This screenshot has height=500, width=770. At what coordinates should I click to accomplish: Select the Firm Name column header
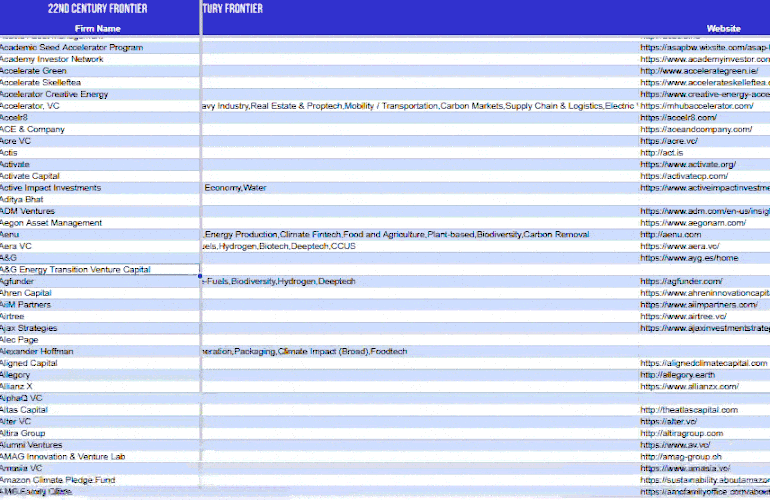click(x=98, y=28)
